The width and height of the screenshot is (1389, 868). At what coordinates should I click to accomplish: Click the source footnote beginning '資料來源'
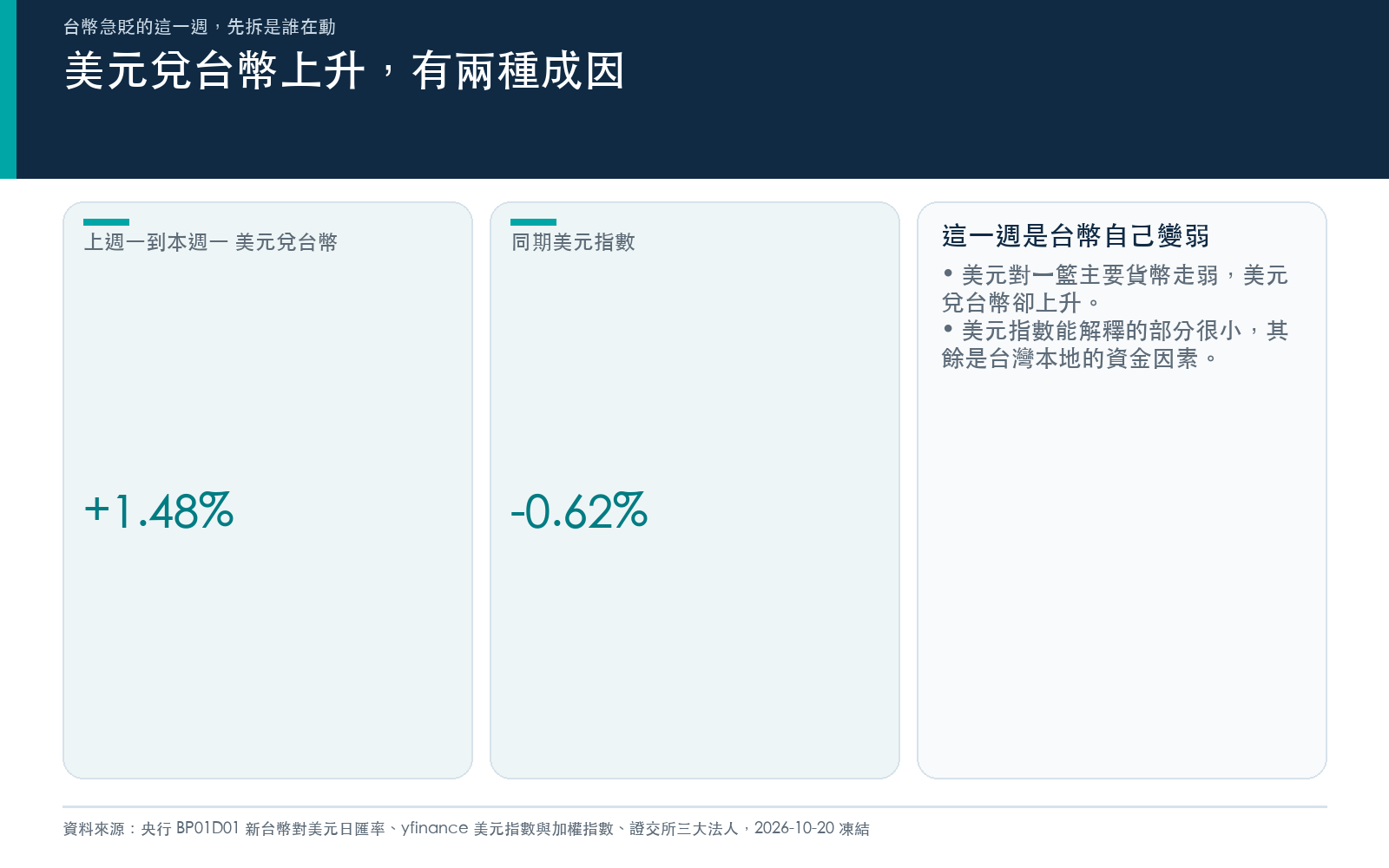click(466, 828)
